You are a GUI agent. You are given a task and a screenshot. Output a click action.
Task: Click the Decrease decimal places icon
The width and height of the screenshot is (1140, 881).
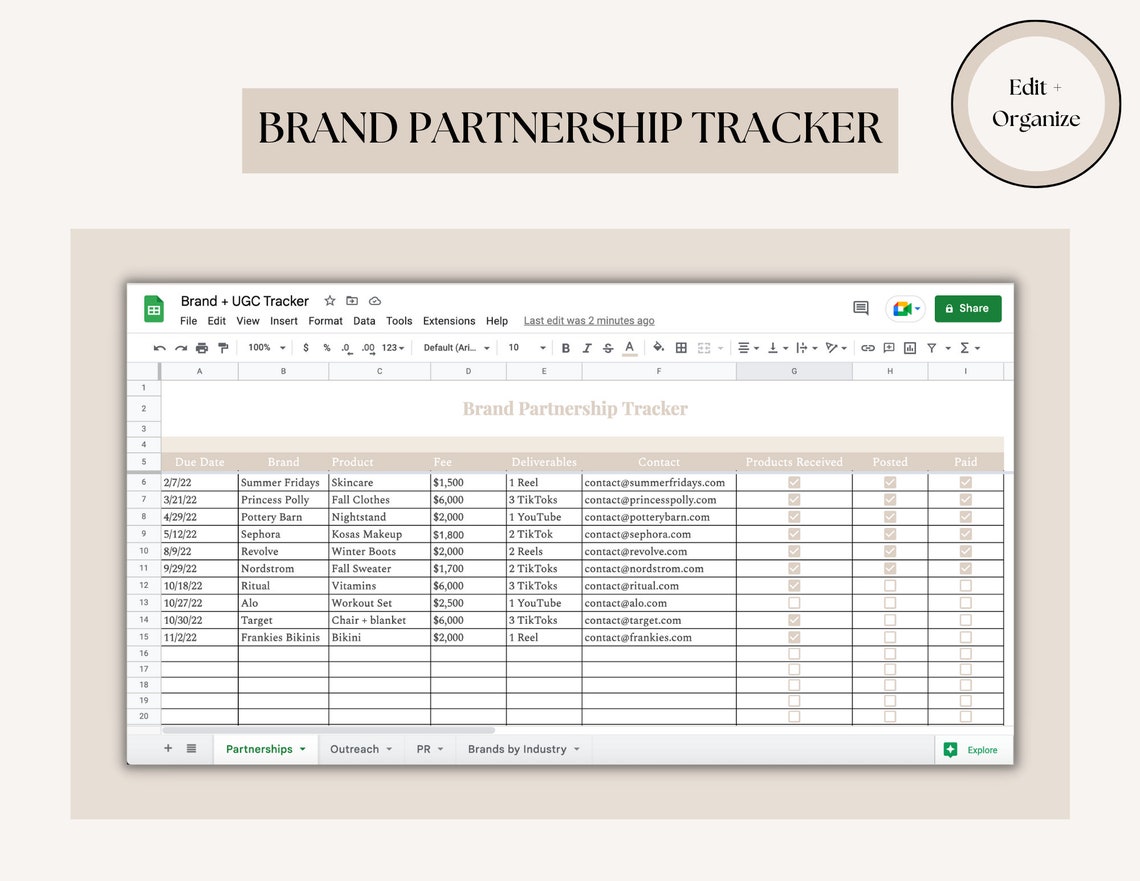pyautogui.click(x=345, y=347)
